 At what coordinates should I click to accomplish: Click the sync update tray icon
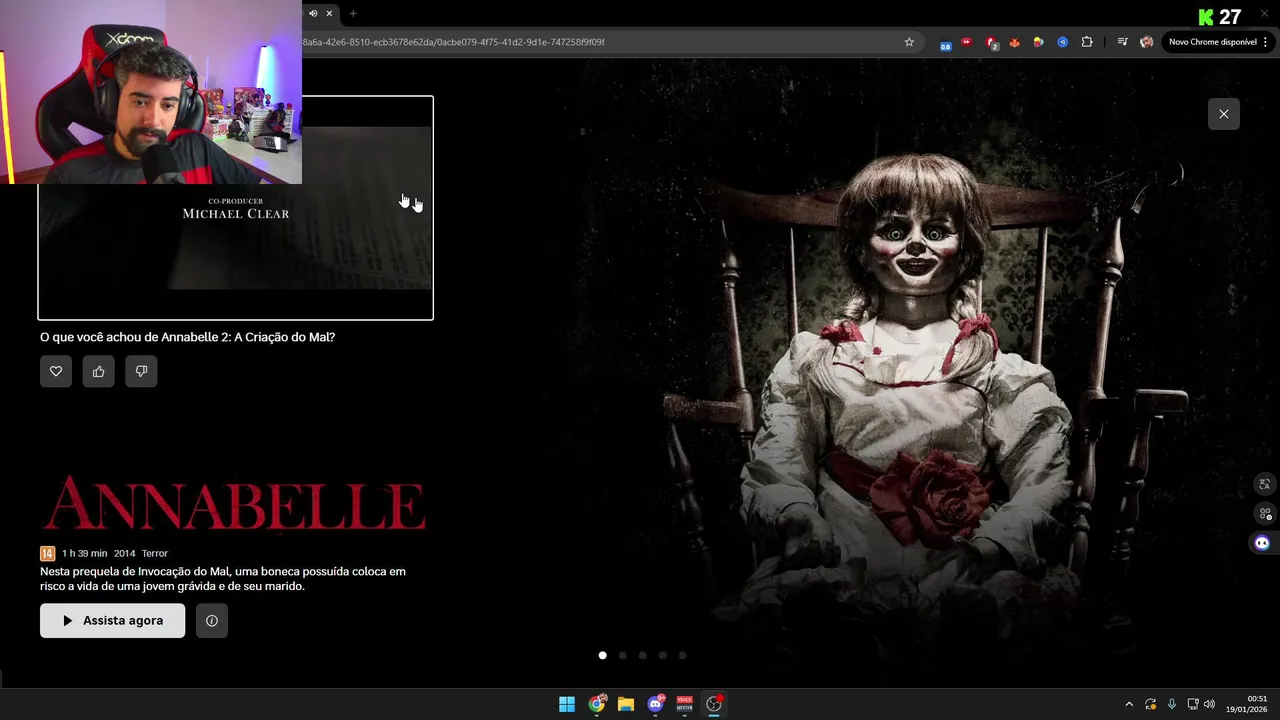1151,704
